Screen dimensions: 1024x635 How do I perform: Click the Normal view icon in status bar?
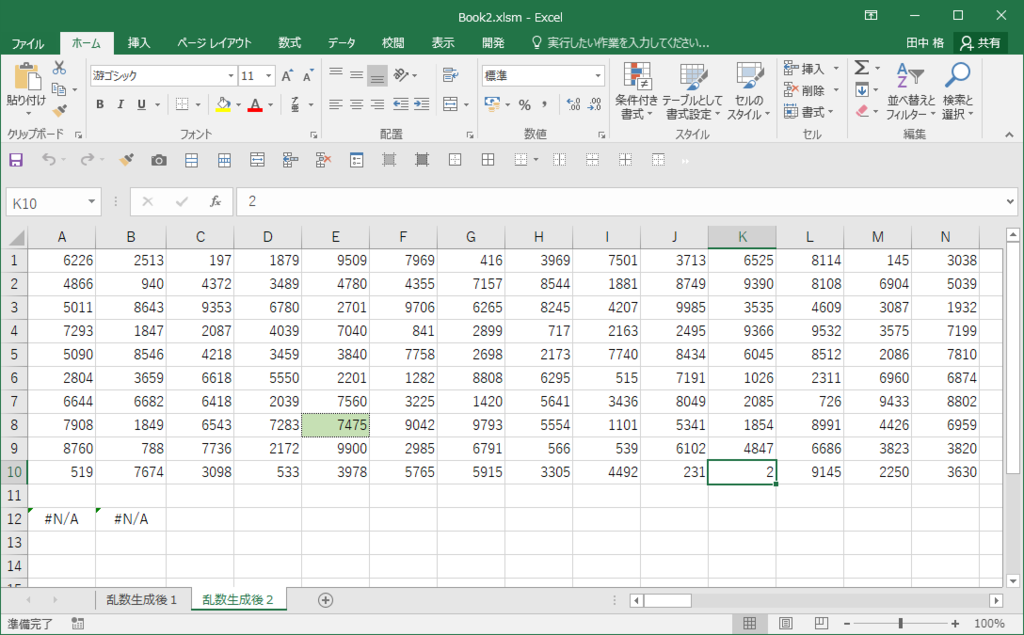pos(750,623)
